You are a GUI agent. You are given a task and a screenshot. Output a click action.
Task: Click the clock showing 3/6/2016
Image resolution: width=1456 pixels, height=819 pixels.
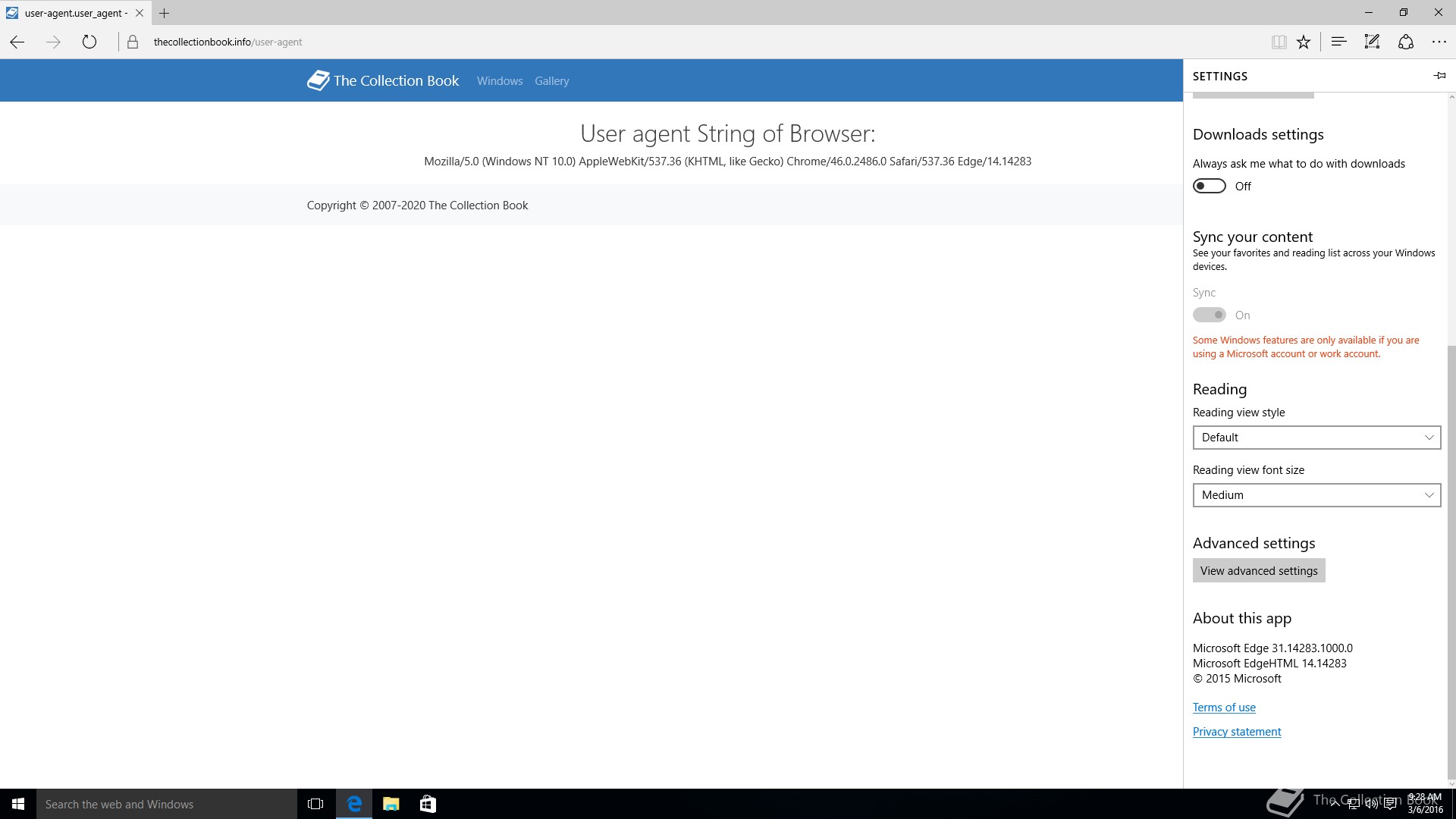[1425, 804]
